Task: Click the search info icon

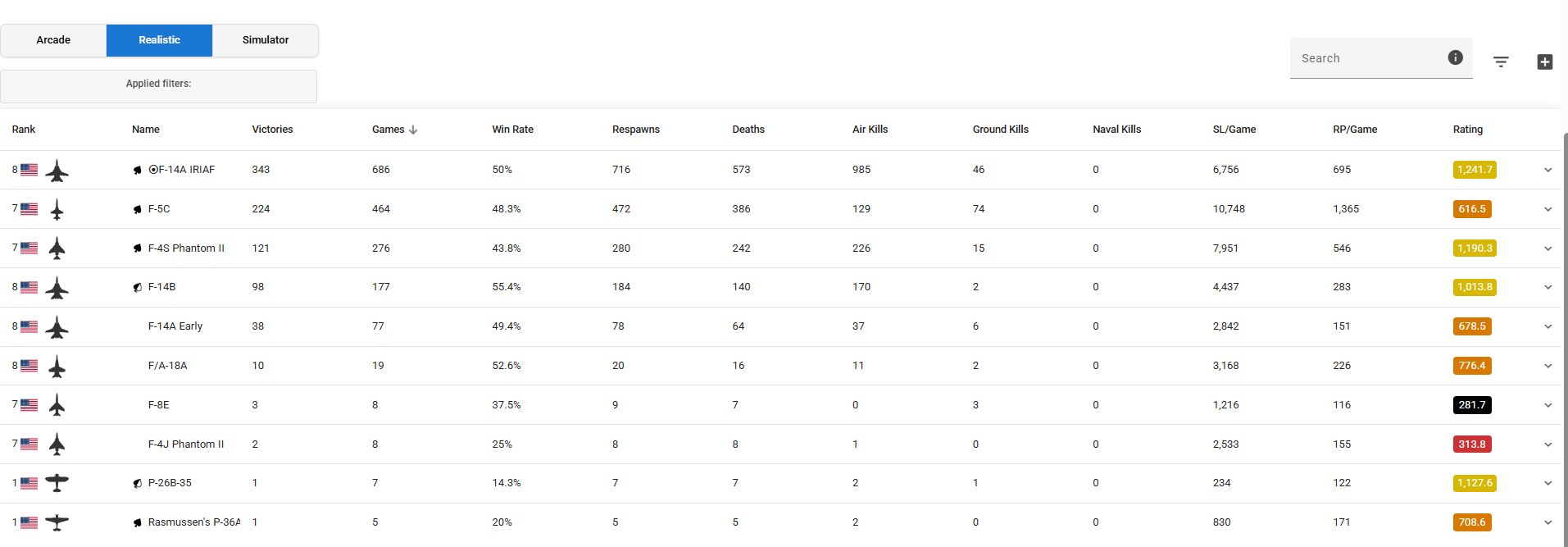Action: 1455,57
